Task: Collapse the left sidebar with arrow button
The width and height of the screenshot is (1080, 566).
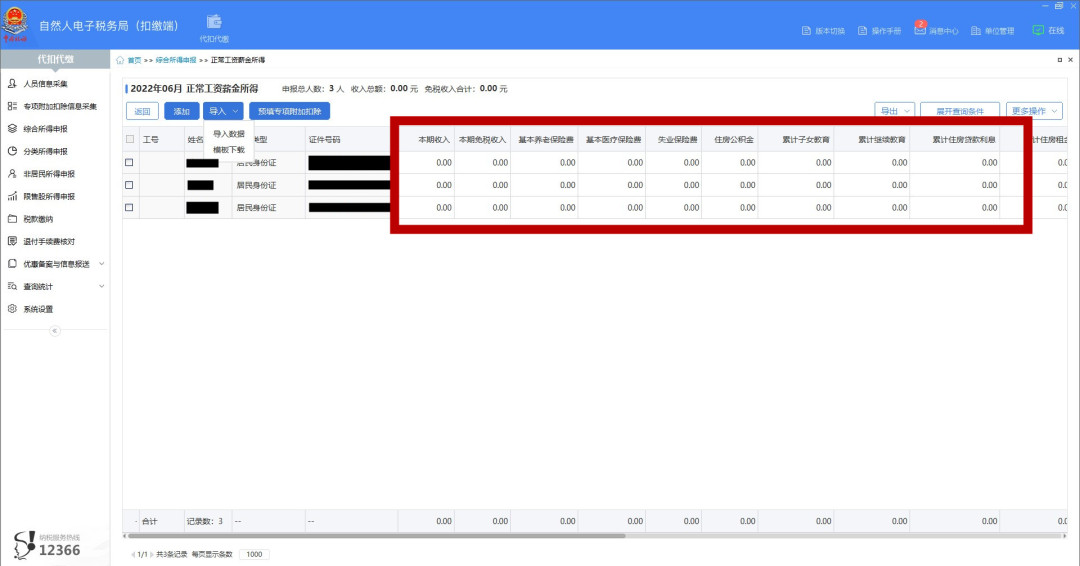Action: [55, 330]
